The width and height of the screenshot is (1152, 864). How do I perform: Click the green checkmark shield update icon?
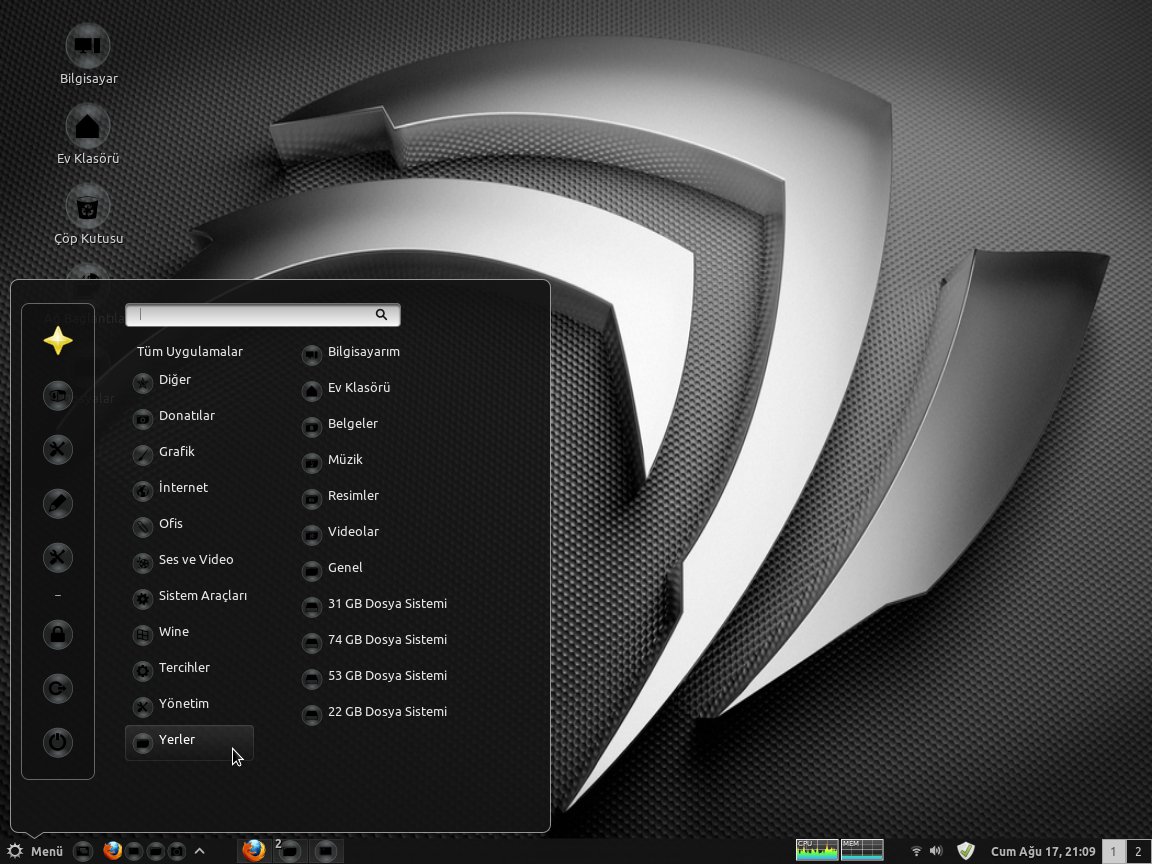coord(966,851)
